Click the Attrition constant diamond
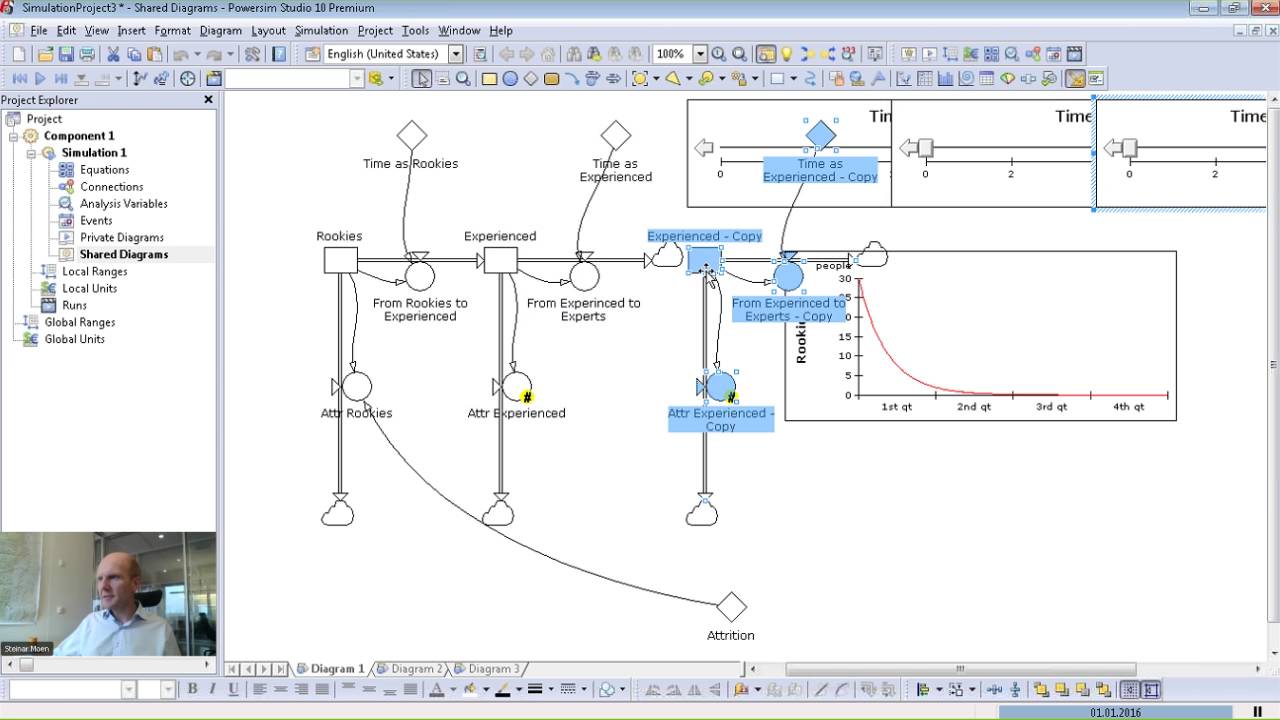This screenshot has height=720, width=1280. 731,607
